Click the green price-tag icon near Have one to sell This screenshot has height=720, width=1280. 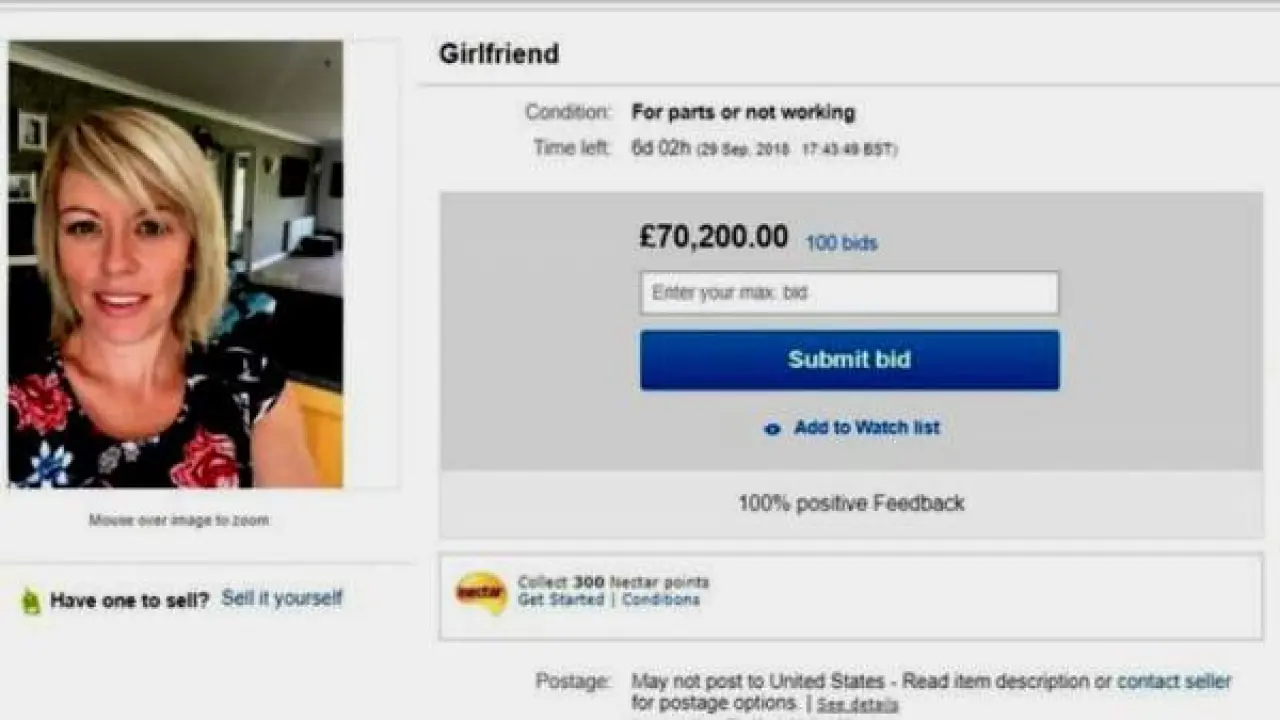click(32, 601)
